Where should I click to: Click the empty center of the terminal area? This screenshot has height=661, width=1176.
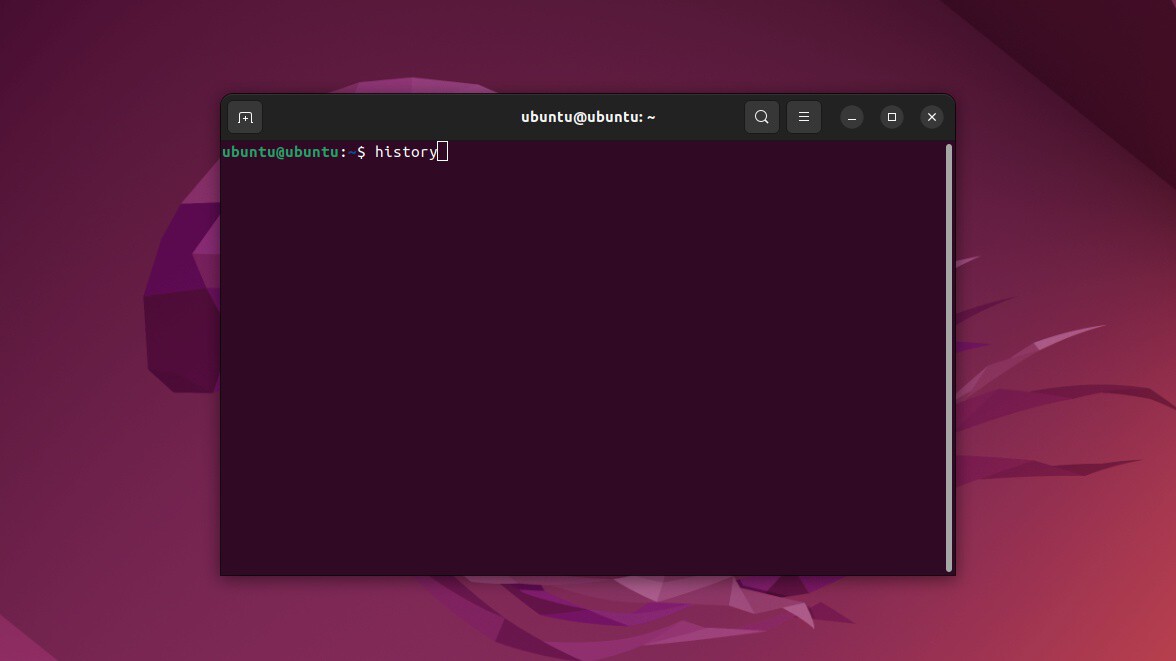584,360
